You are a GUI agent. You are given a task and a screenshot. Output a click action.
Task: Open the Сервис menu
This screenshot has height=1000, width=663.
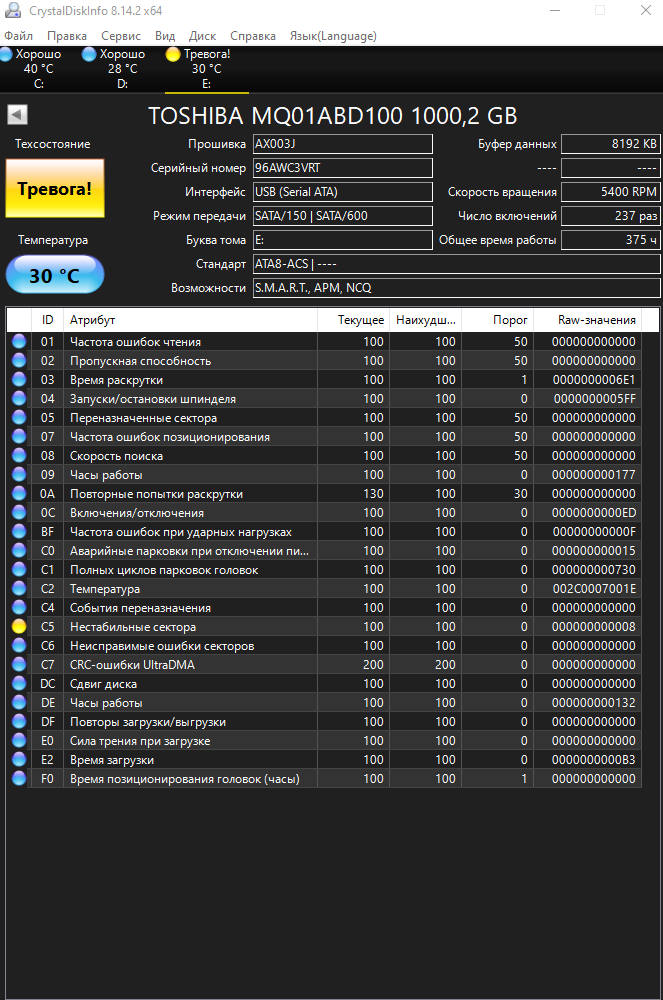coord(120,36)
